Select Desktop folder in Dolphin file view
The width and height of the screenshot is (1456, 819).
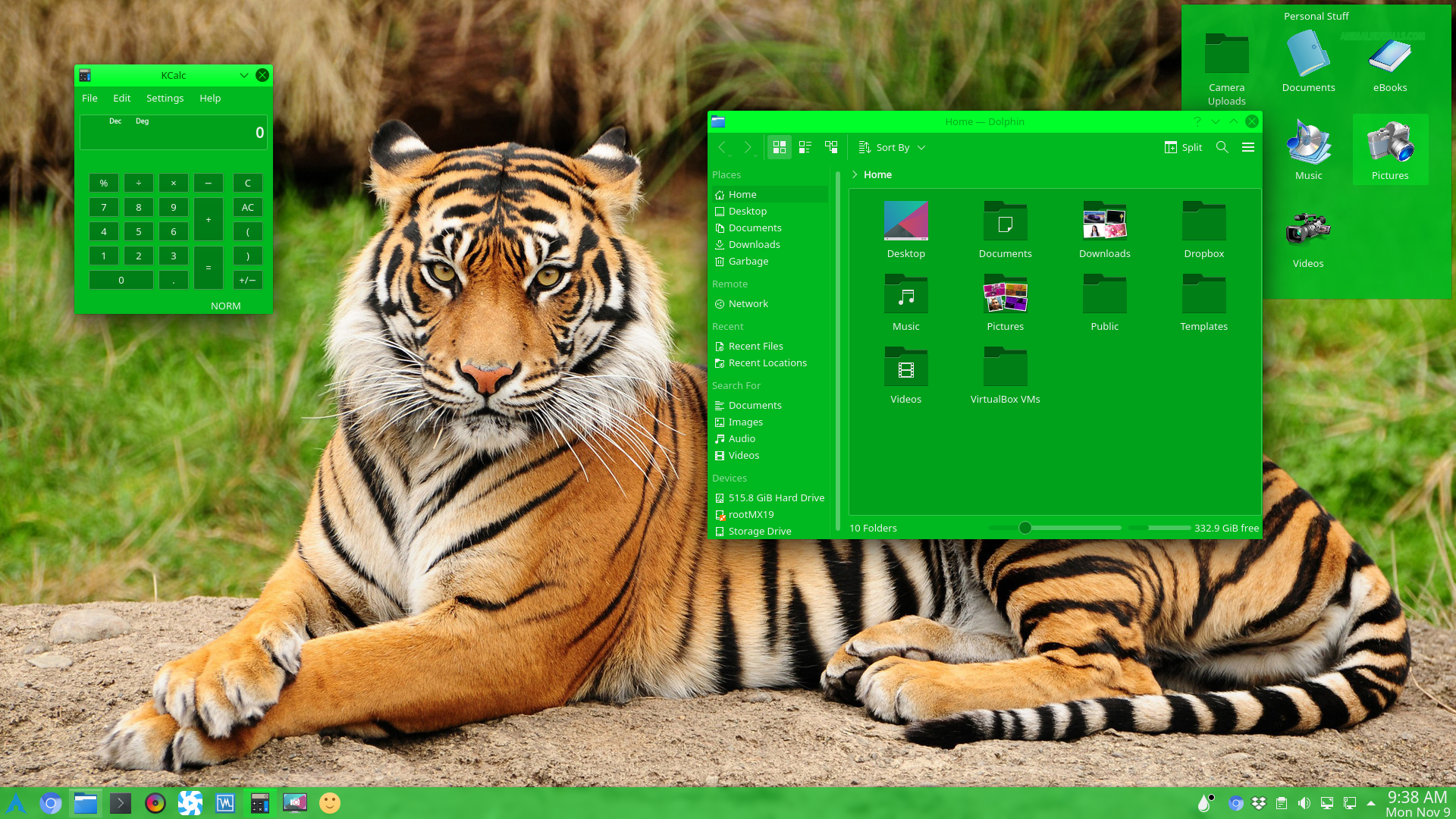coord(905,230)
